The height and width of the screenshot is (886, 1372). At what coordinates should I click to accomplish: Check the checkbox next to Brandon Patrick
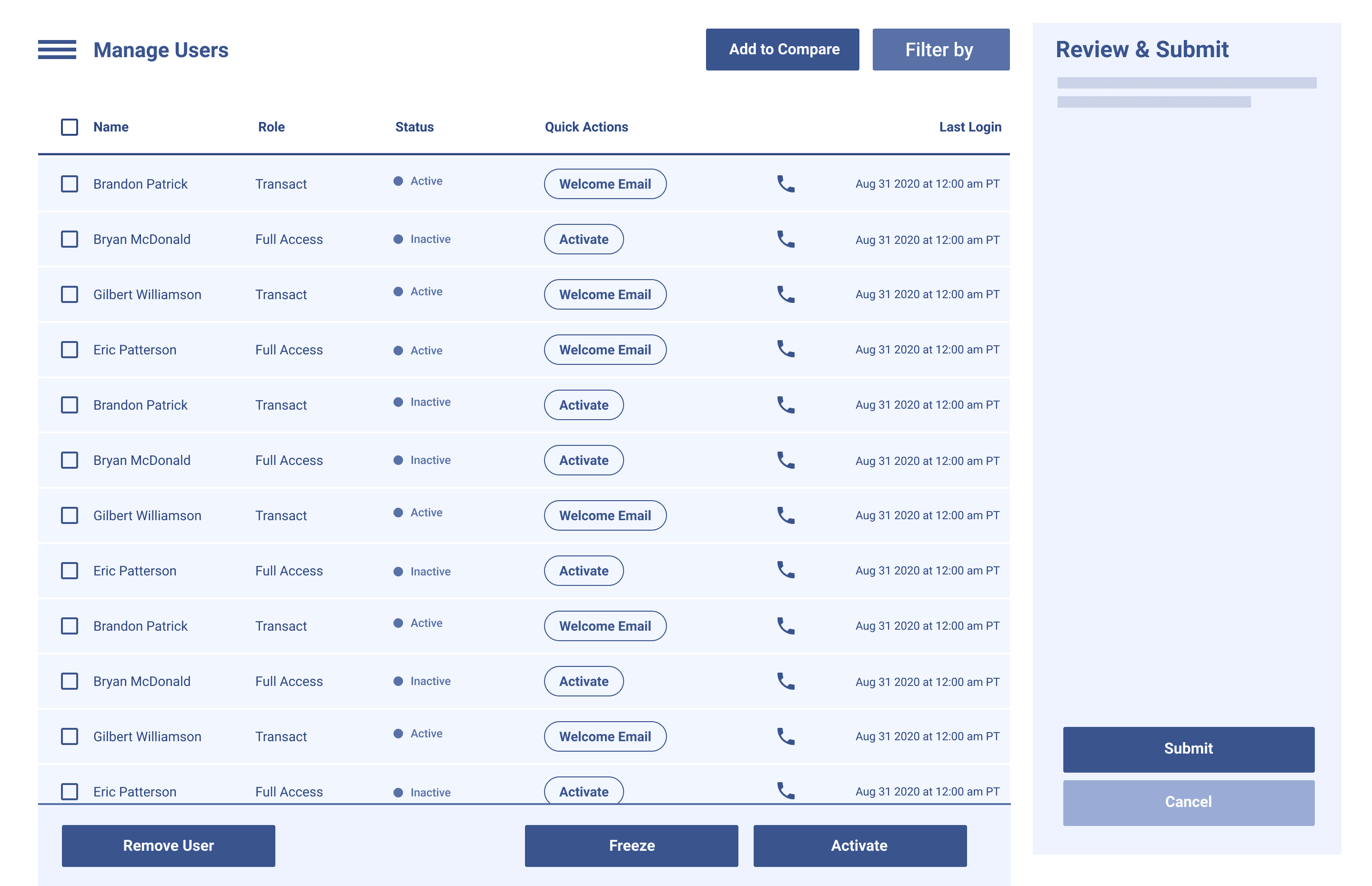tap(69, 184)
